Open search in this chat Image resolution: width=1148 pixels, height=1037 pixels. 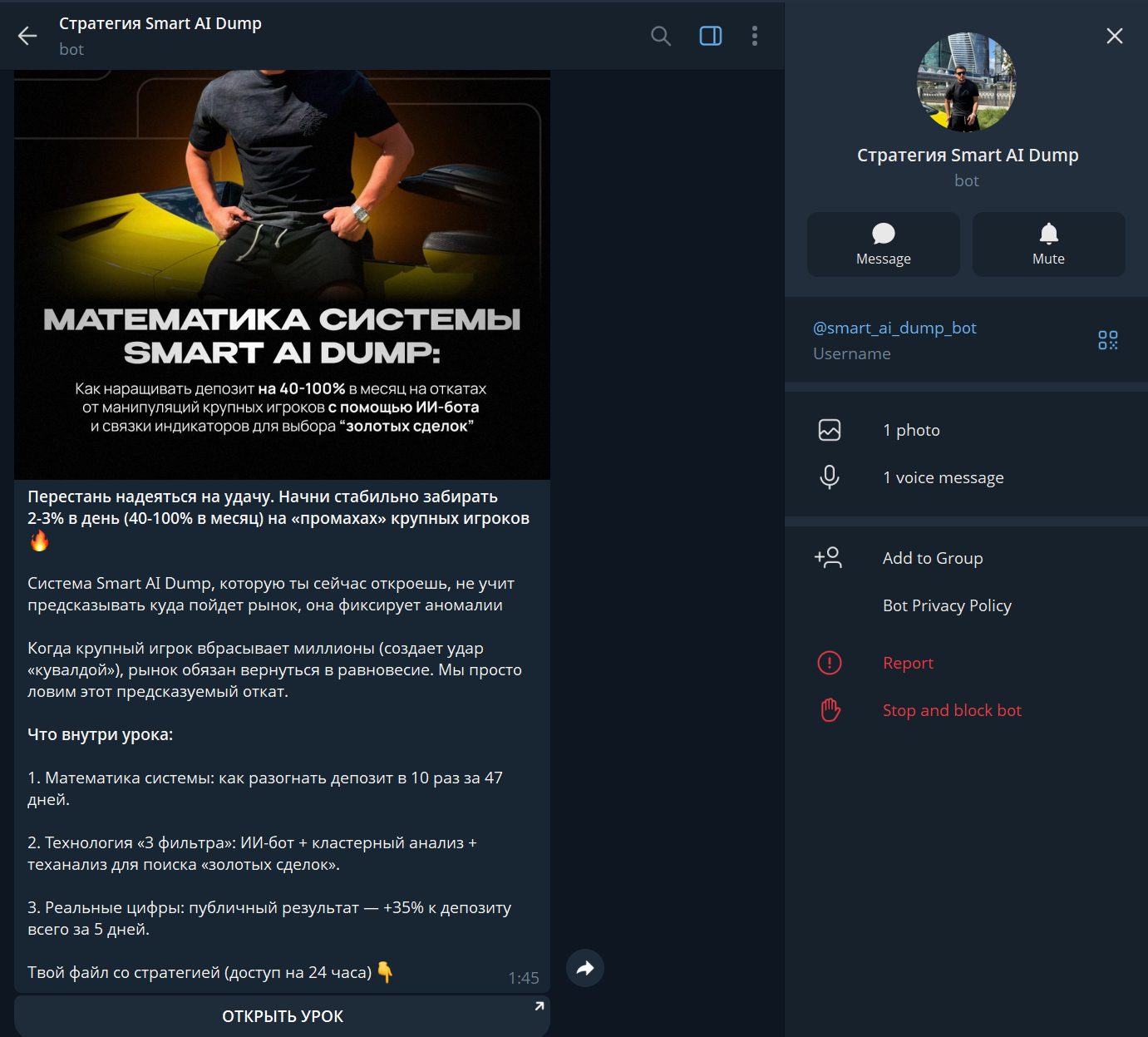point(660,36)
